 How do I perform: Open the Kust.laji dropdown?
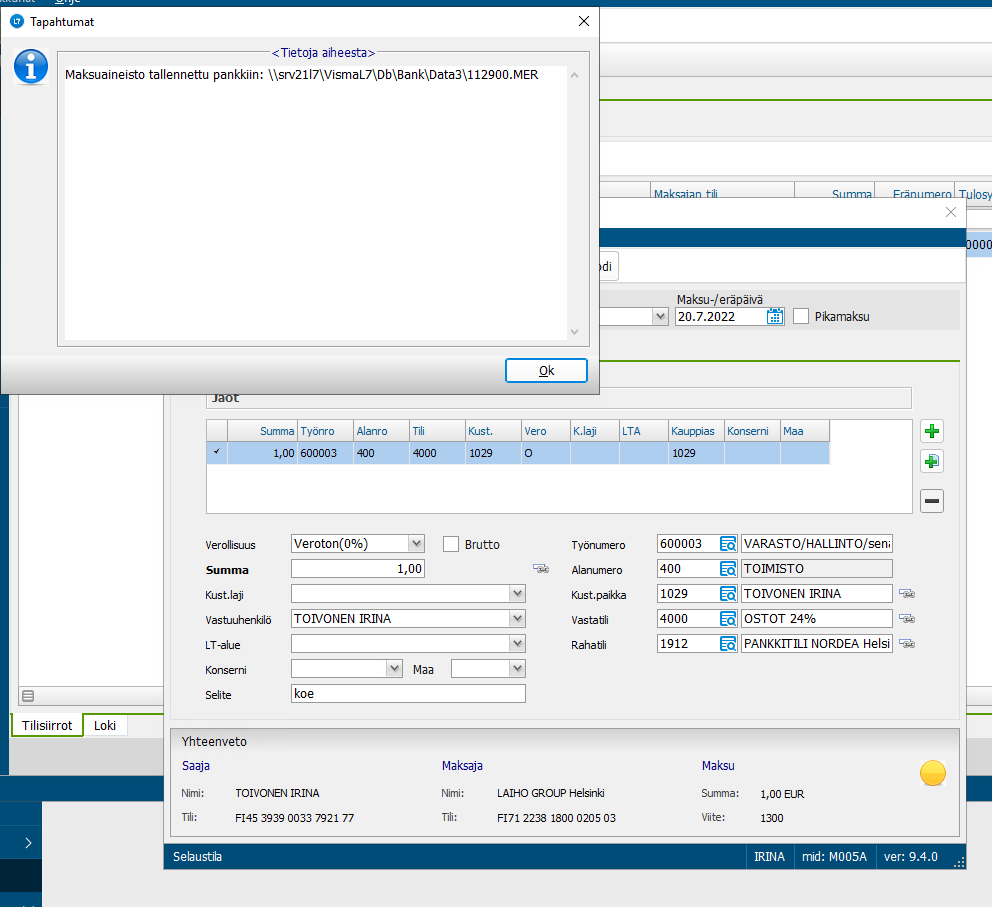[518, 594]
